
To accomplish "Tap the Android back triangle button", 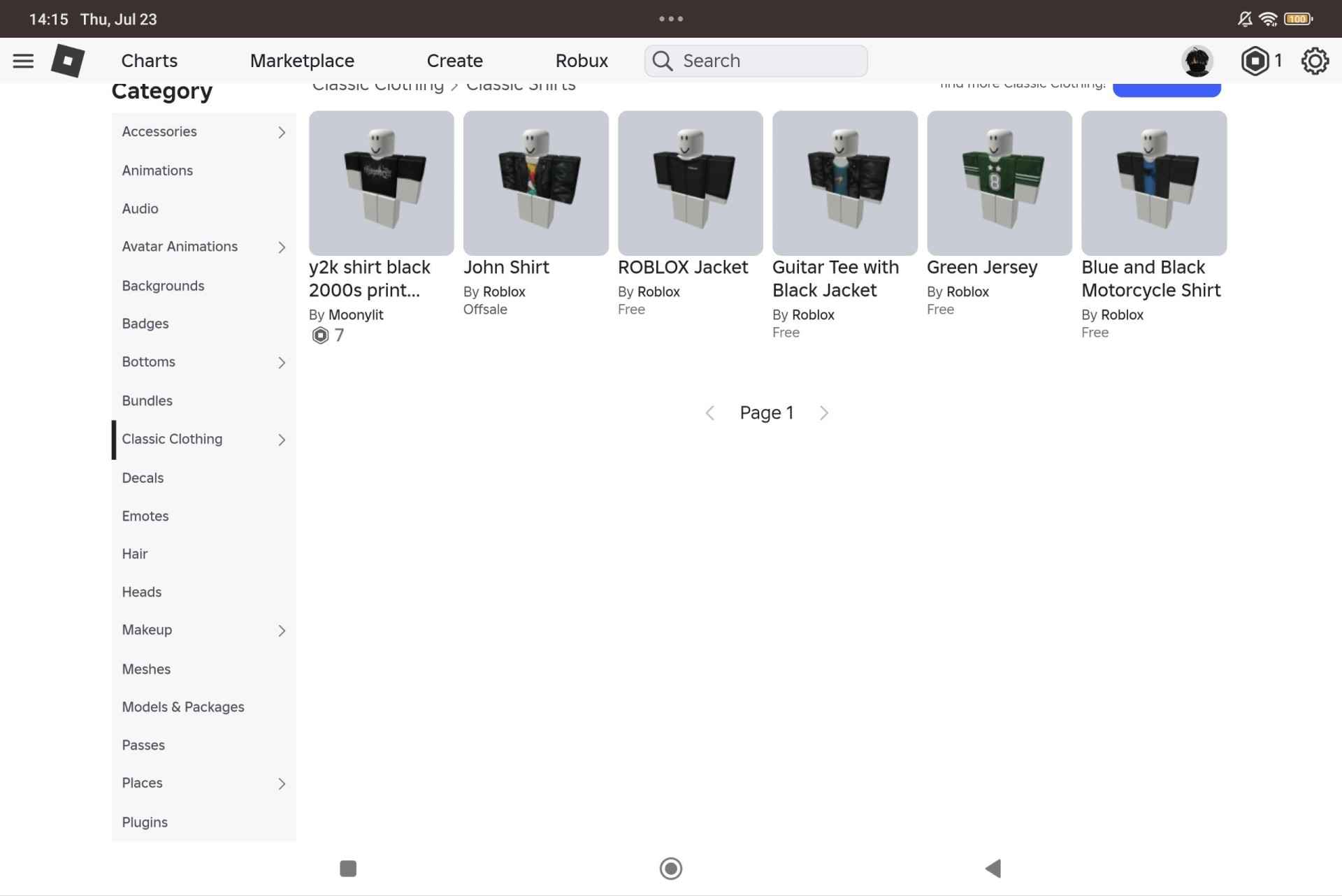I will pos(993,868).
